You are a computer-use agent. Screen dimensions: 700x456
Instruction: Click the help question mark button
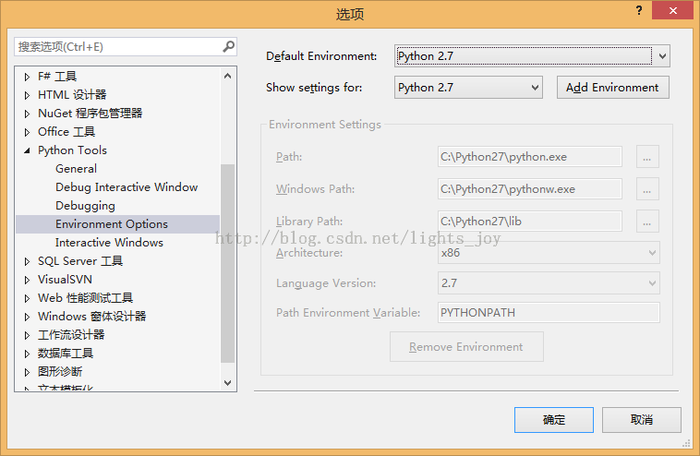click(x=638, y=9)
